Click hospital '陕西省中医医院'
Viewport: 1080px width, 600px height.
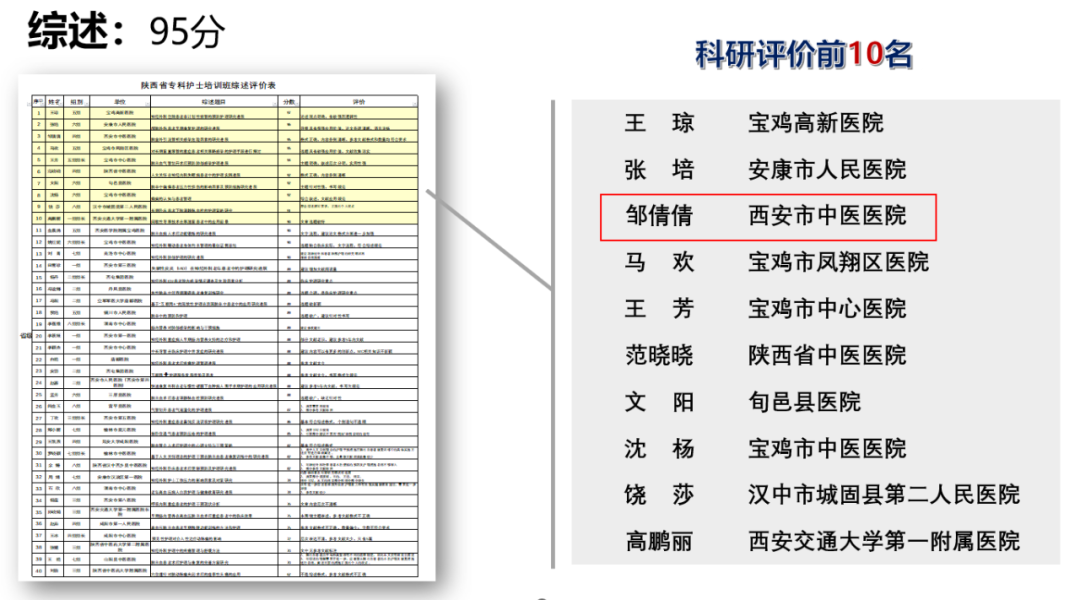(x=827, y=355)
